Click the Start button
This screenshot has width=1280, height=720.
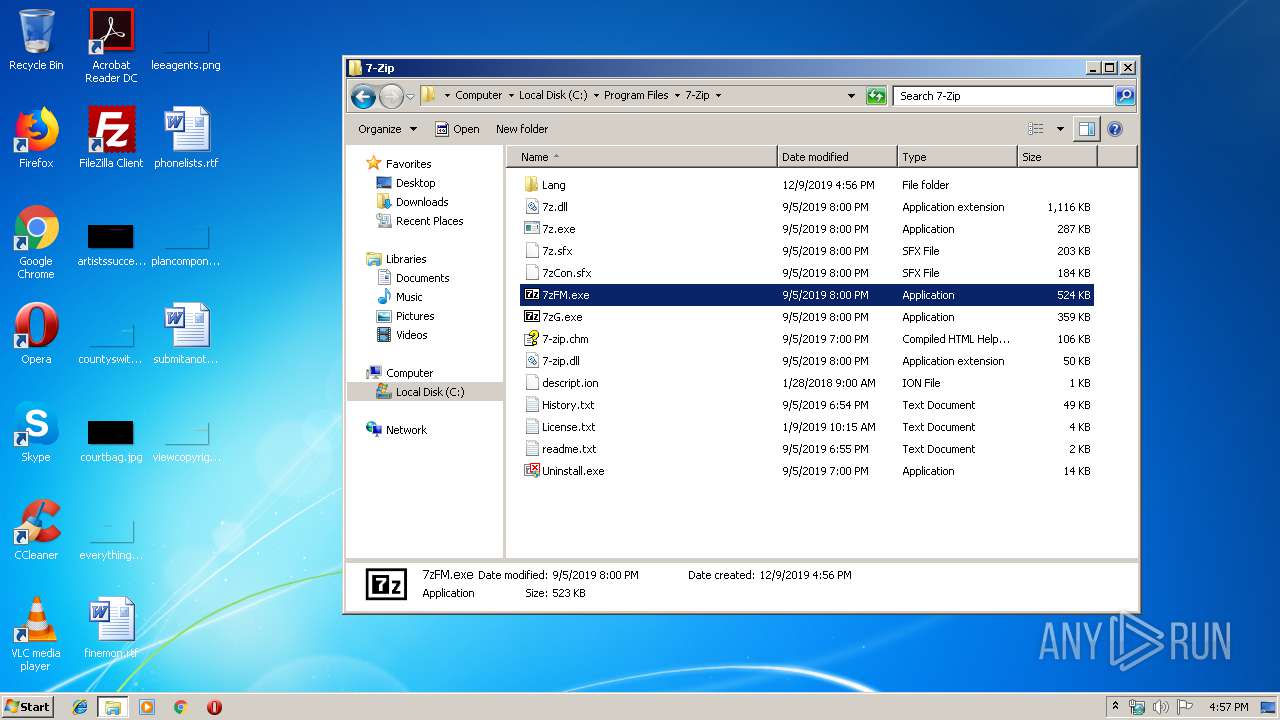28,707
